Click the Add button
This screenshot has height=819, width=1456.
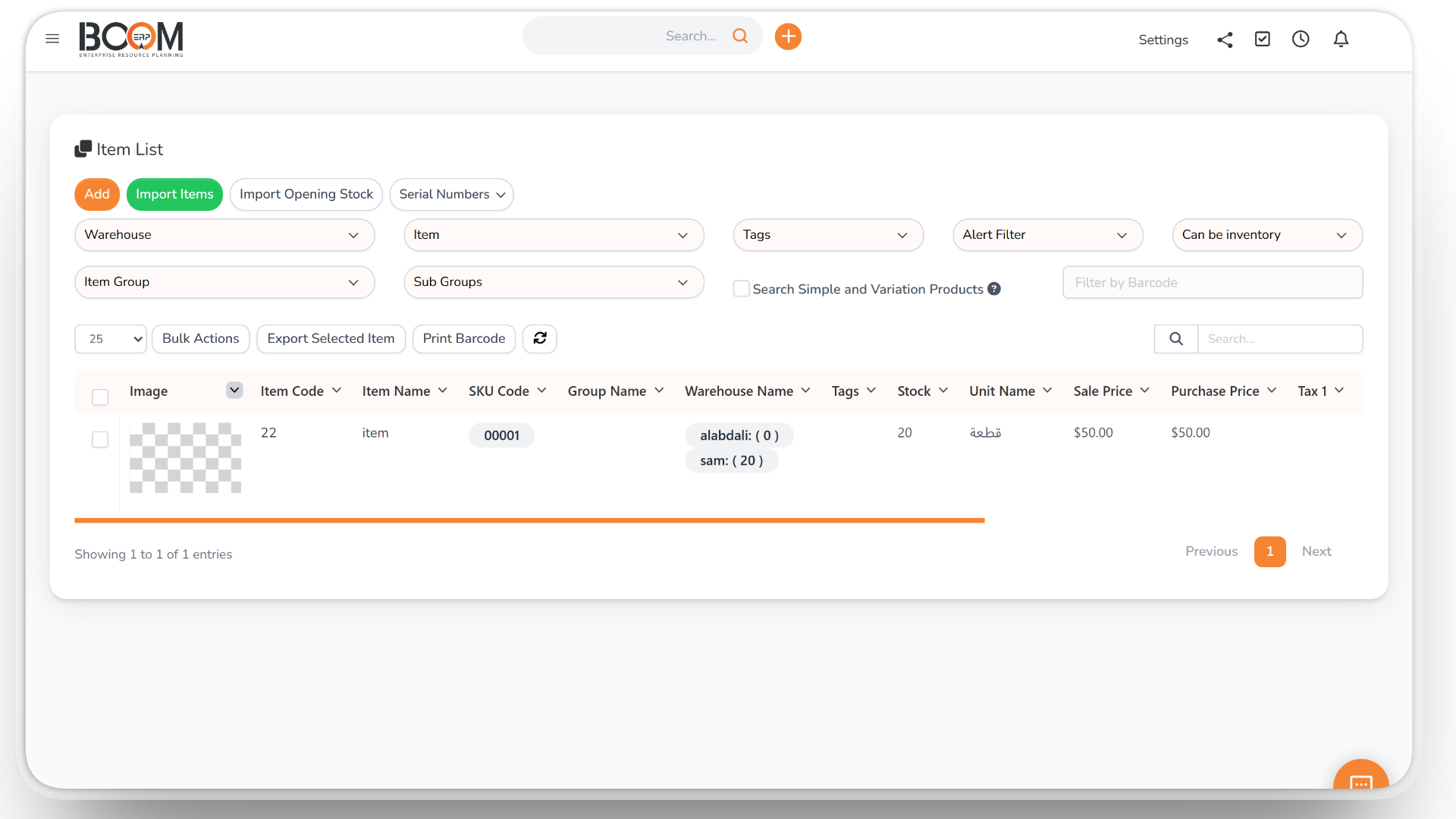97,194
